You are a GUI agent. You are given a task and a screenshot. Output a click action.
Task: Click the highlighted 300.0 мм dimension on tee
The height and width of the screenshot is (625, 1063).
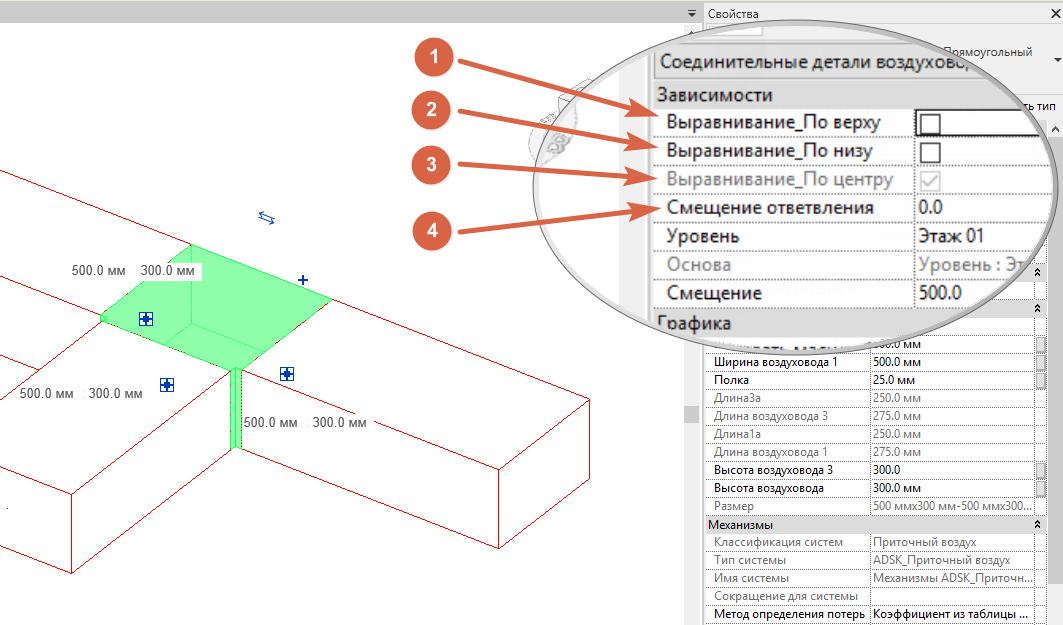pyautogui.click(x=167, y=270)
